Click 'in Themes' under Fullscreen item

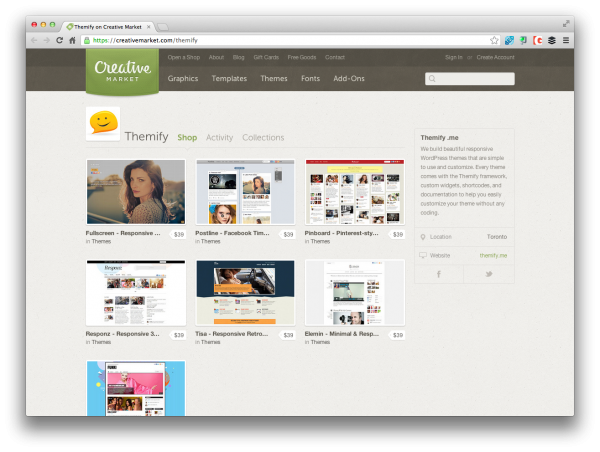tap(98, 242)
